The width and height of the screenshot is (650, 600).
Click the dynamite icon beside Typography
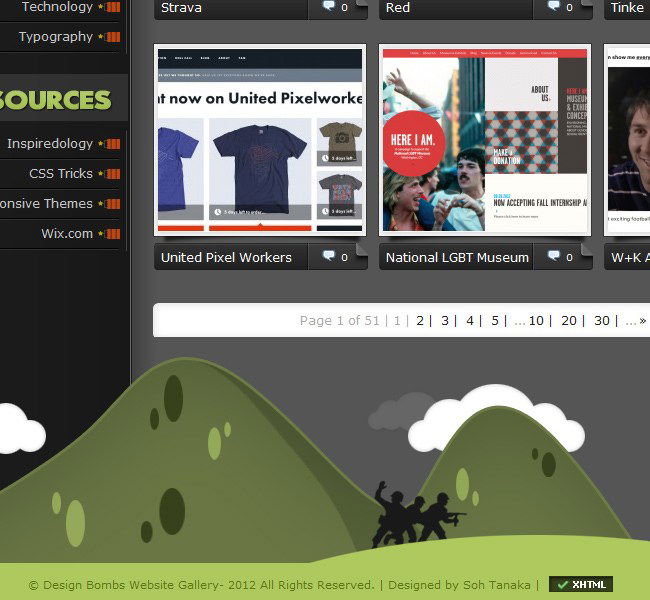pos(109,37)
